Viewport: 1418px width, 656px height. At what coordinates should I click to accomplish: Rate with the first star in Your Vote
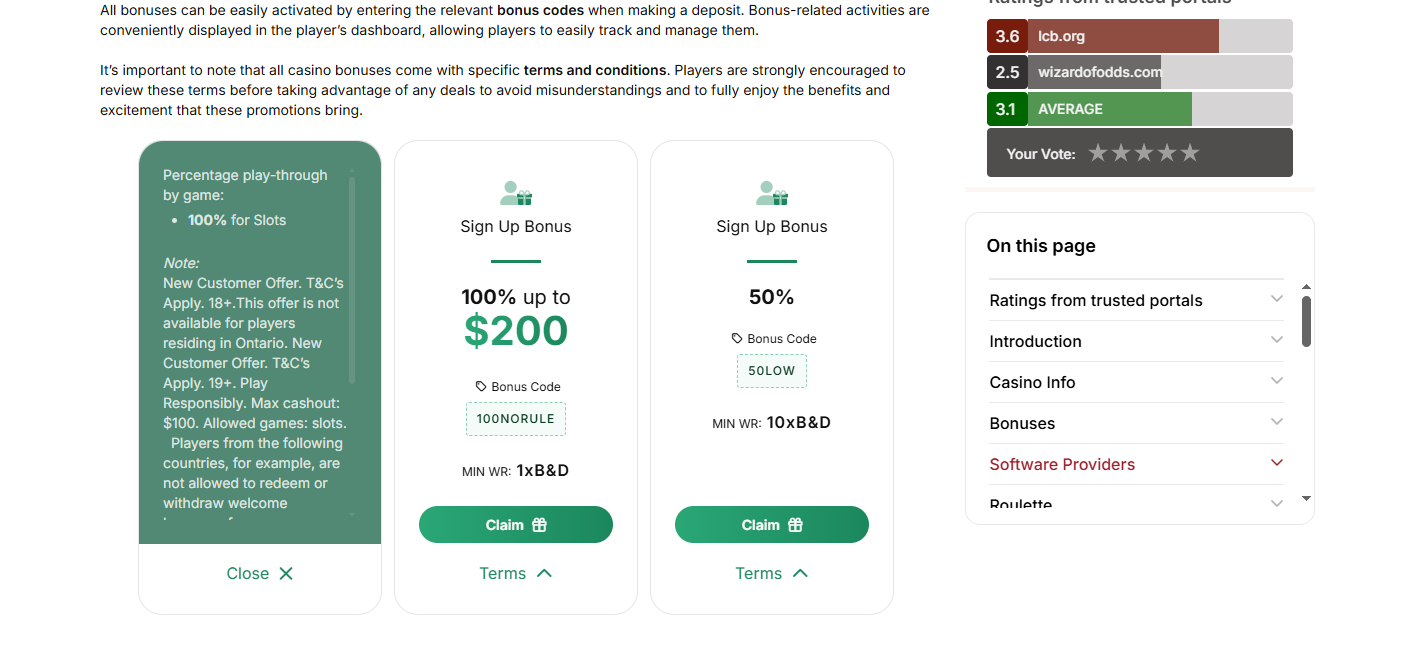(1098, 153)
